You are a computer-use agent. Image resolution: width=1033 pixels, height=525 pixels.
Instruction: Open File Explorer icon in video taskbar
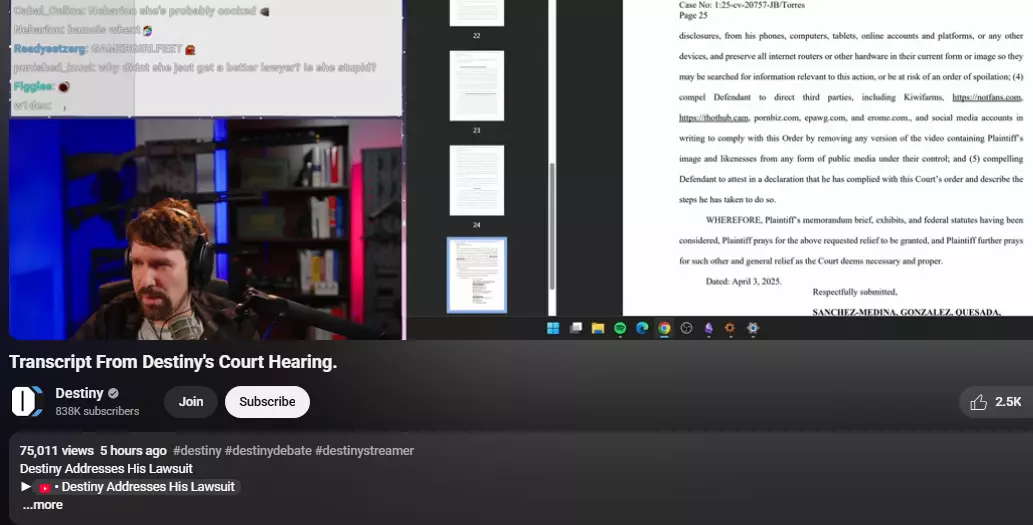point(598,328)
